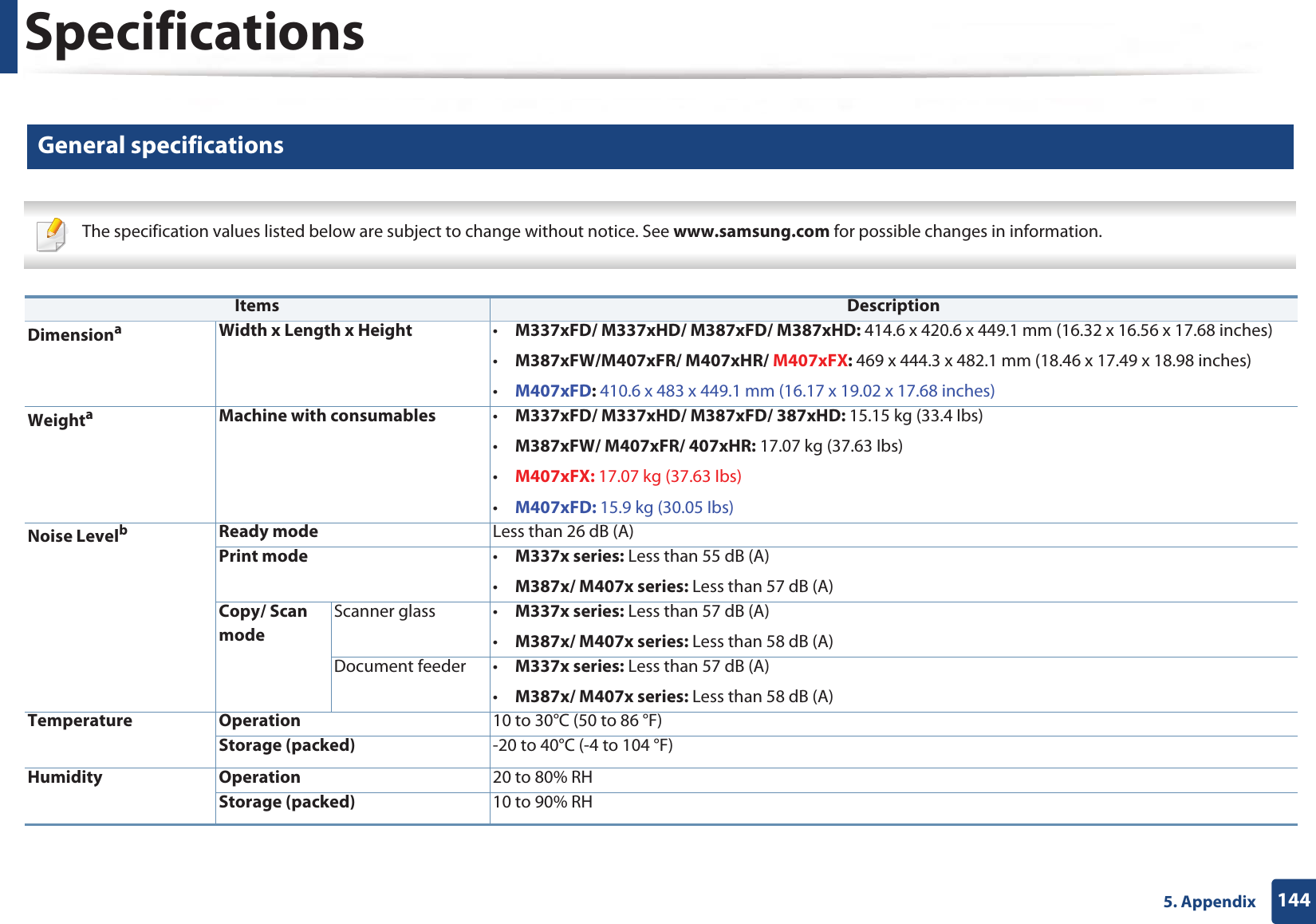Image resolution: width=1316 pixels, height=924 pixels.
Task: Click Print mode 'Less than 57 dB (A)' line
Action: click(x=674, y=587)
